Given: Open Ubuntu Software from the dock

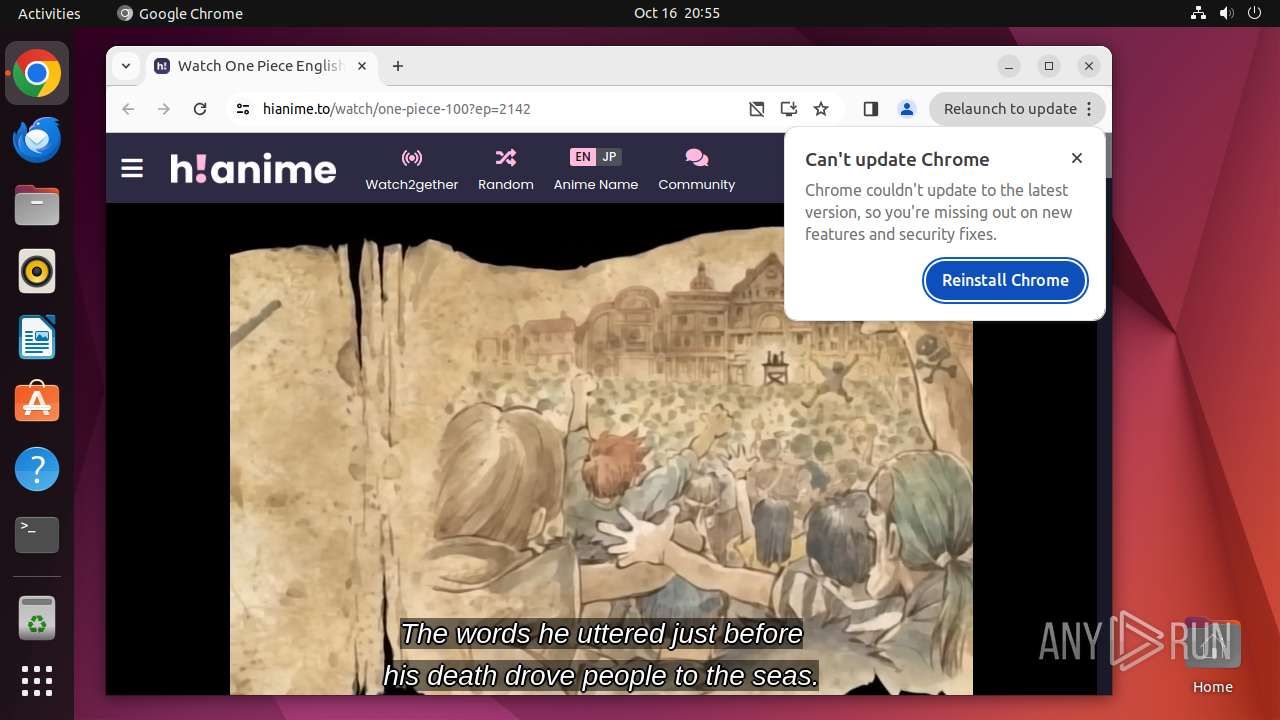Looking at the screenshot, I should pos(37,403).
